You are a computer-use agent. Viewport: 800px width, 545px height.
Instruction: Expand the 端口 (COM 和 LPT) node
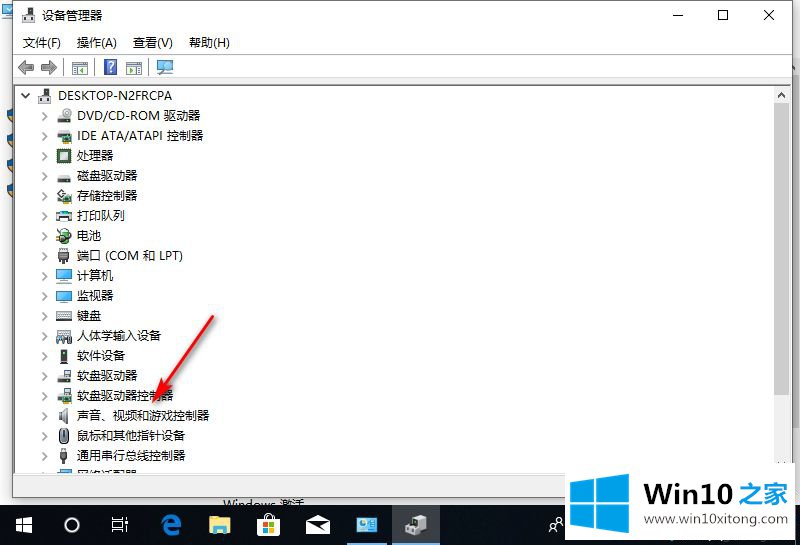pos(44,256)
